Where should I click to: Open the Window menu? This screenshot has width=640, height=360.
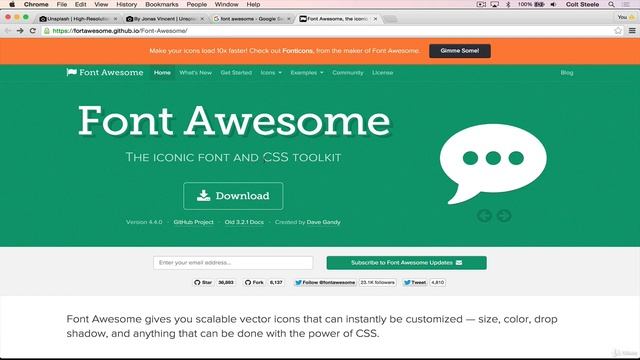coord(227,4)
